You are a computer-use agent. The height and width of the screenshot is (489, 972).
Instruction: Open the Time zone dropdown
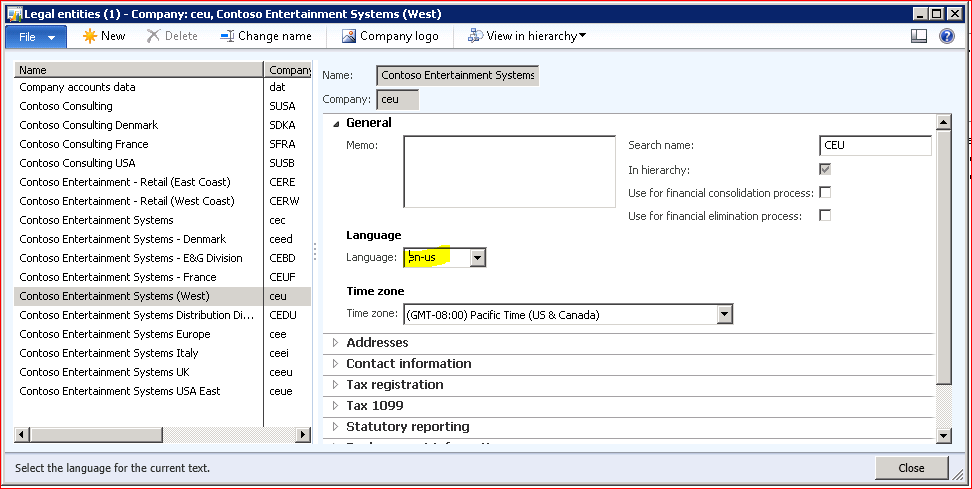point(724,315)
